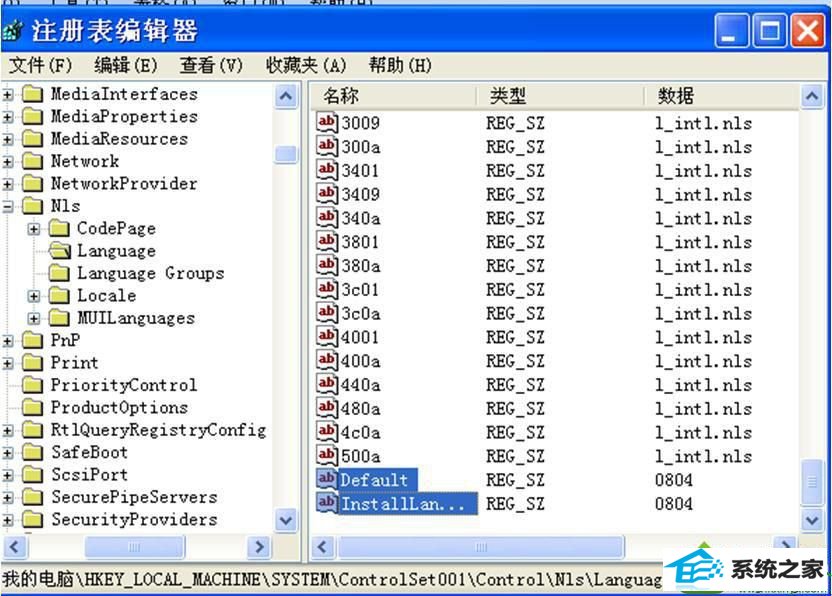Expand the Network tree node
Viewport: 832px width, 596px height.
click(x=7, y=162)
